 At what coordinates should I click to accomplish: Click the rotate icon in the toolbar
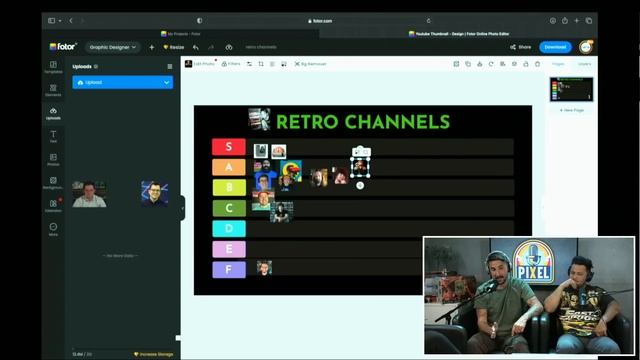(x=491, y=64)
